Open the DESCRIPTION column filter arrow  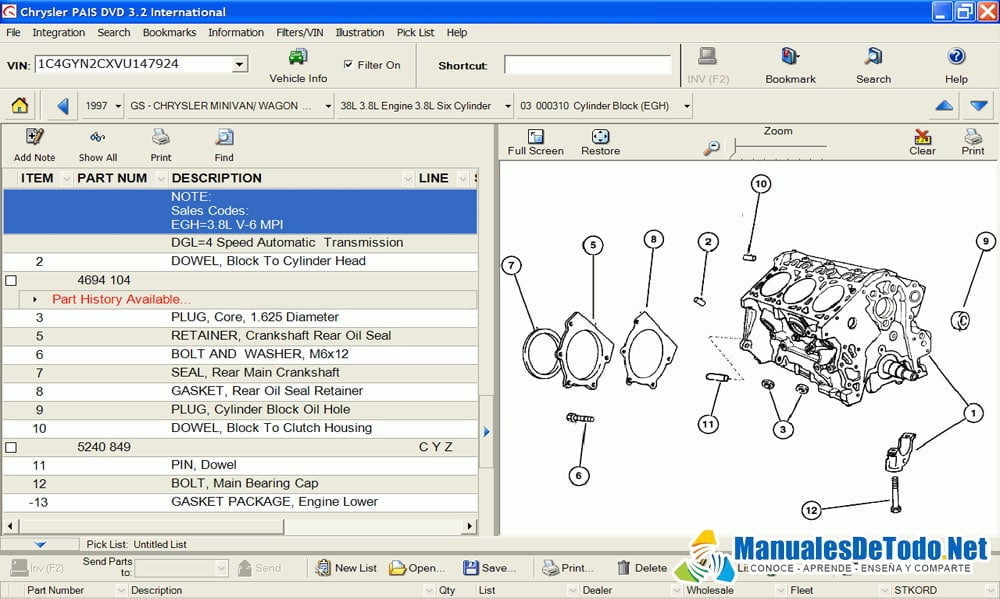[x=408, y=179]
